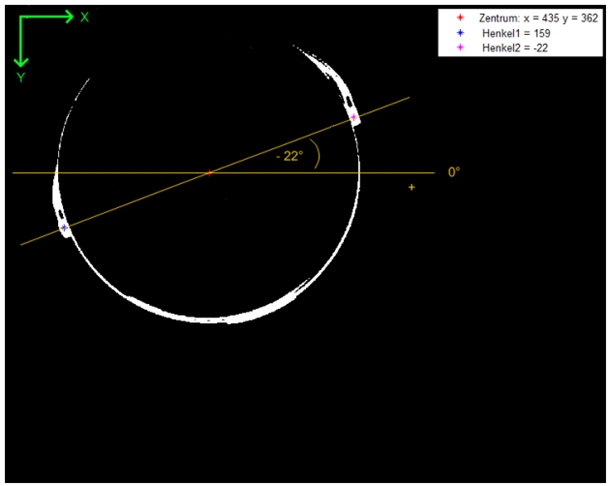609x486 pixels.
Task: Click the green Y axis label
Action: 20,76
